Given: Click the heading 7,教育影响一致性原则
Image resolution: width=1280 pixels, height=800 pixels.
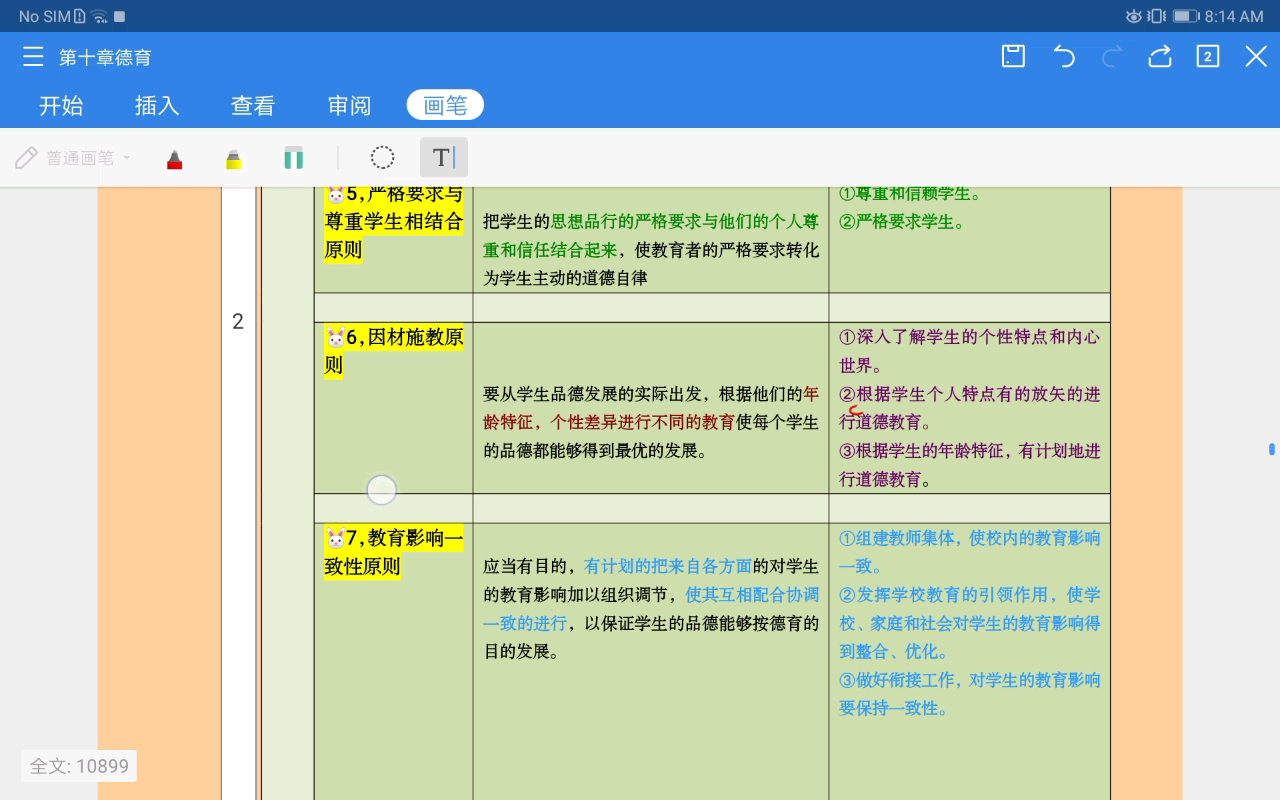Looking at the screenshot, I should [394, 552].
